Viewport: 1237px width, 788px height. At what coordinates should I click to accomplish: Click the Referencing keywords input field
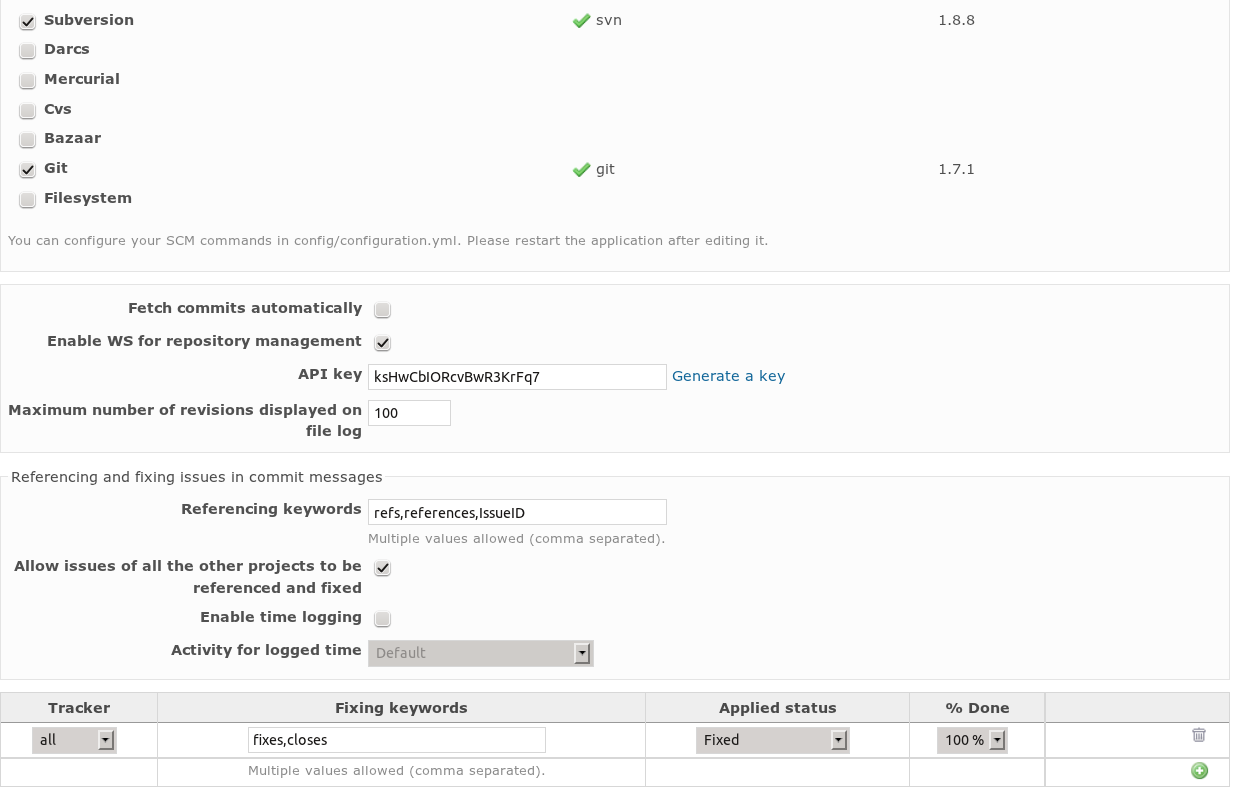click(x=517, y=512)
